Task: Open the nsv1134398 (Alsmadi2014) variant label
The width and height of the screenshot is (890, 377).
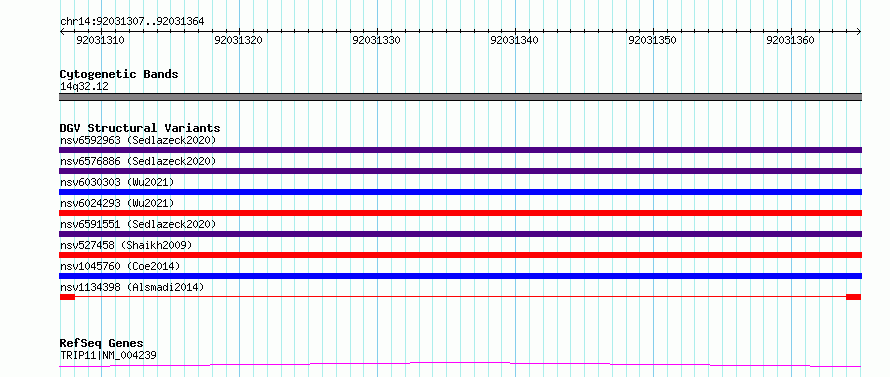Action: [132, 287]
